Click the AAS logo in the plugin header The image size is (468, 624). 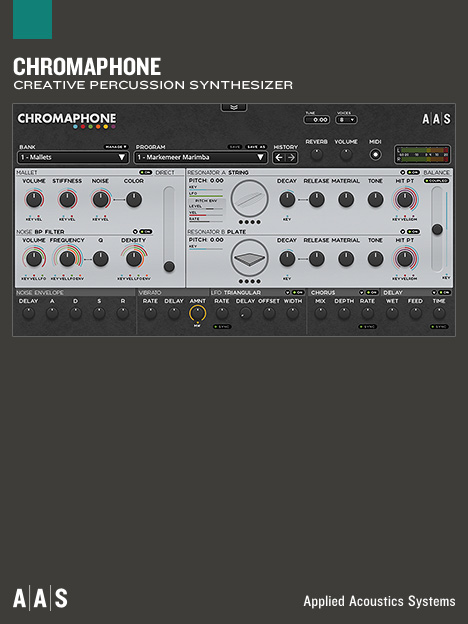(436, 119)
